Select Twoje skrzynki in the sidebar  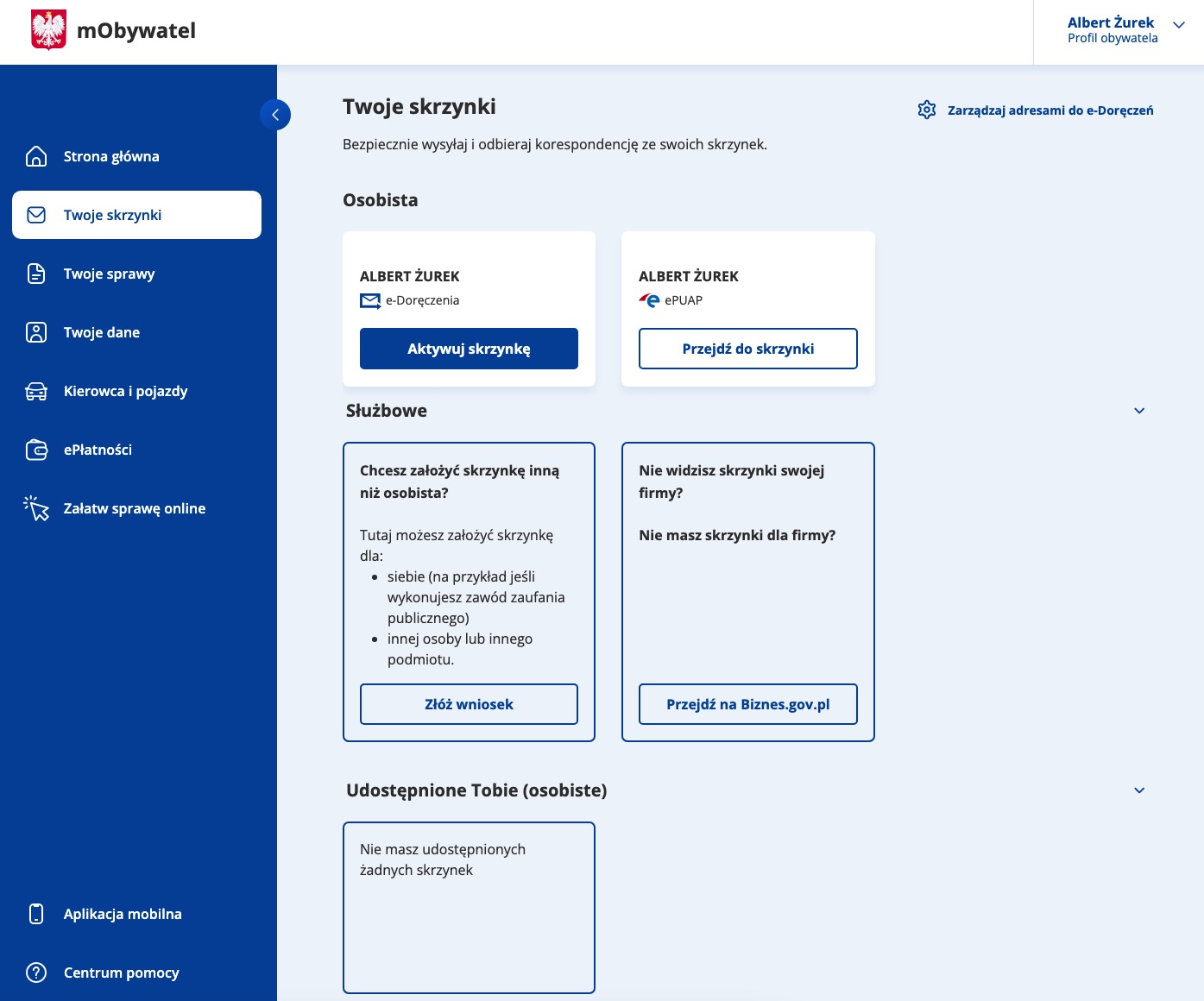point(136,215)
